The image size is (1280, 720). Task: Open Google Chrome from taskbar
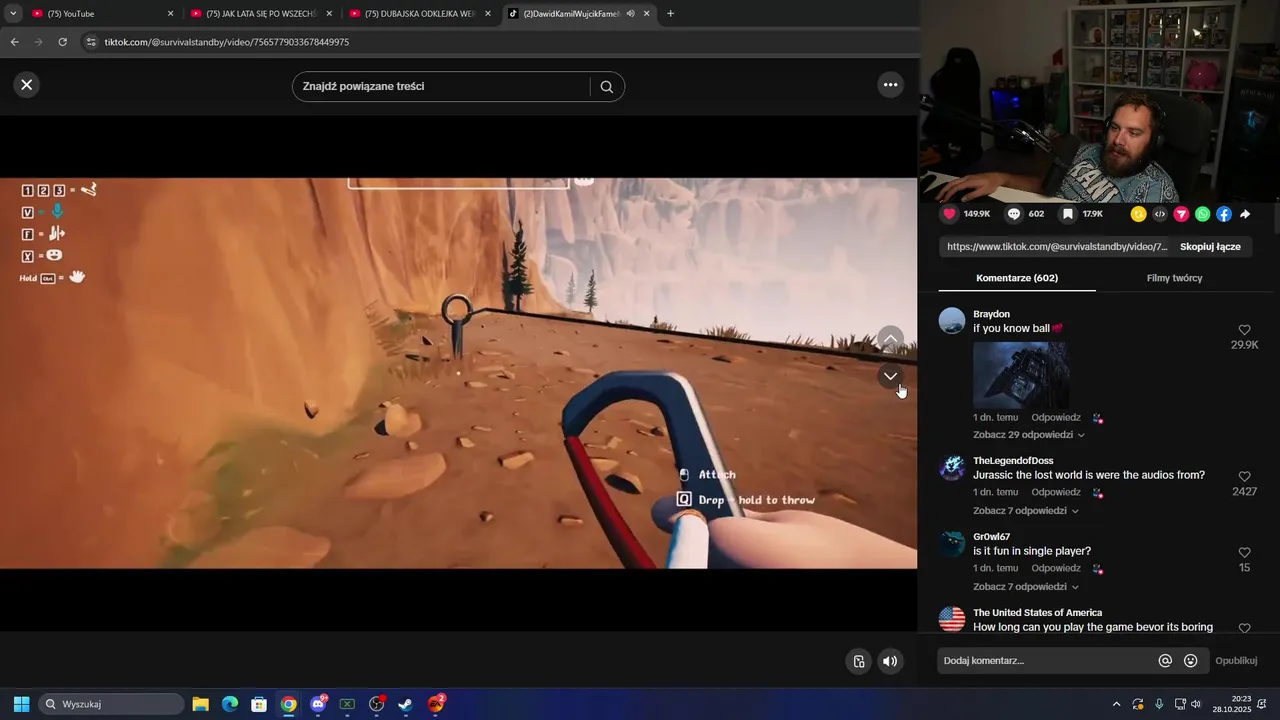(288, 704)
